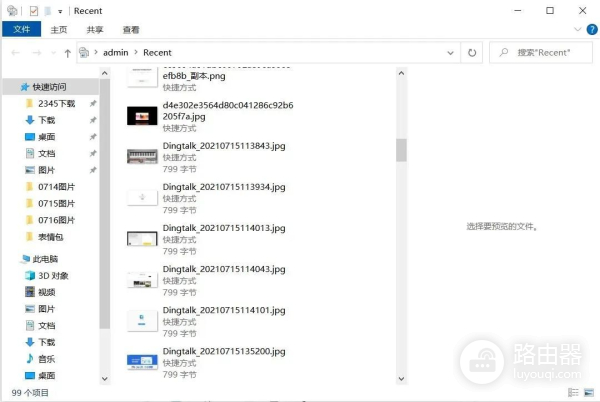
Task: Click the pin icon next to 文档
Action: click(93, 153)
